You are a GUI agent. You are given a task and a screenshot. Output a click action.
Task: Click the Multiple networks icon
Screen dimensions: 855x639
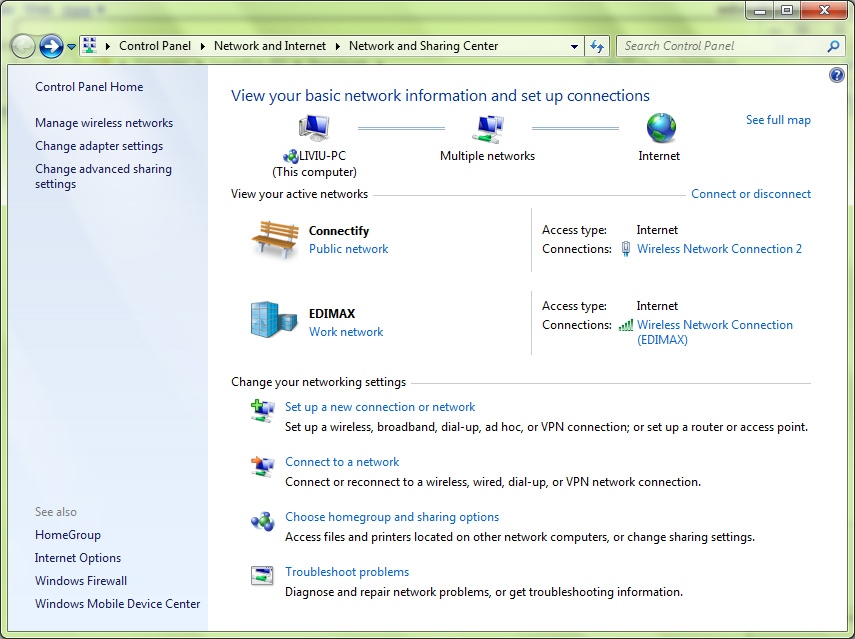point(488,129)
